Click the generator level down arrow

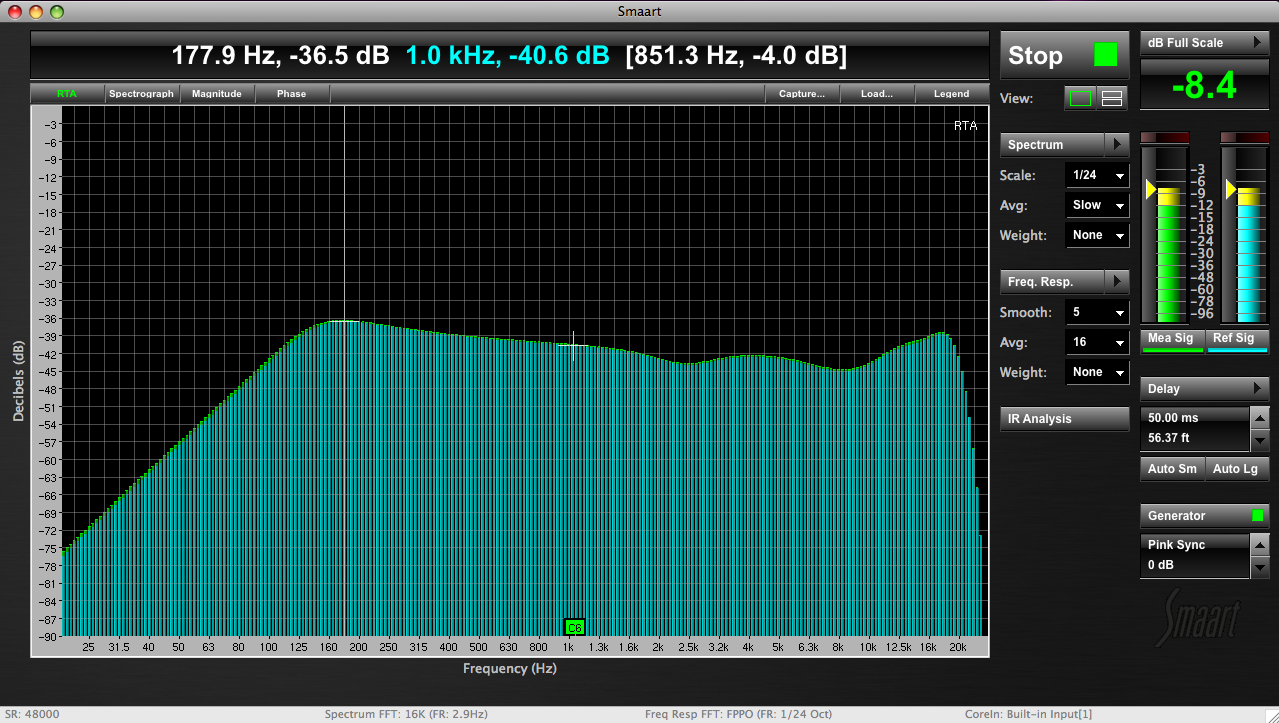pos(1260,567)
